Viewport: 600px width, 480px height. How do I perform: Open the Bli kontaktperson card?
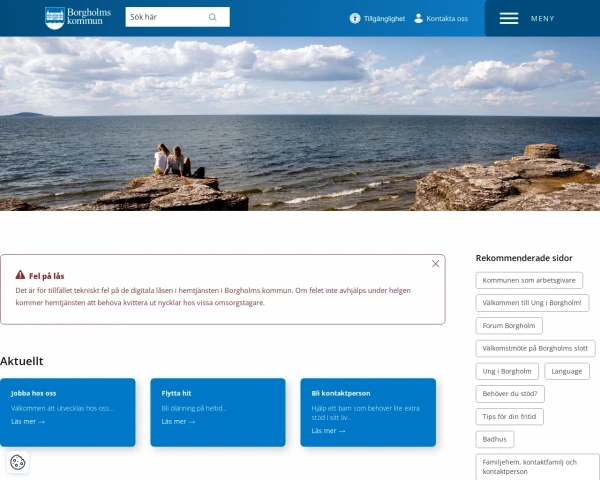(x=368, y=412)
